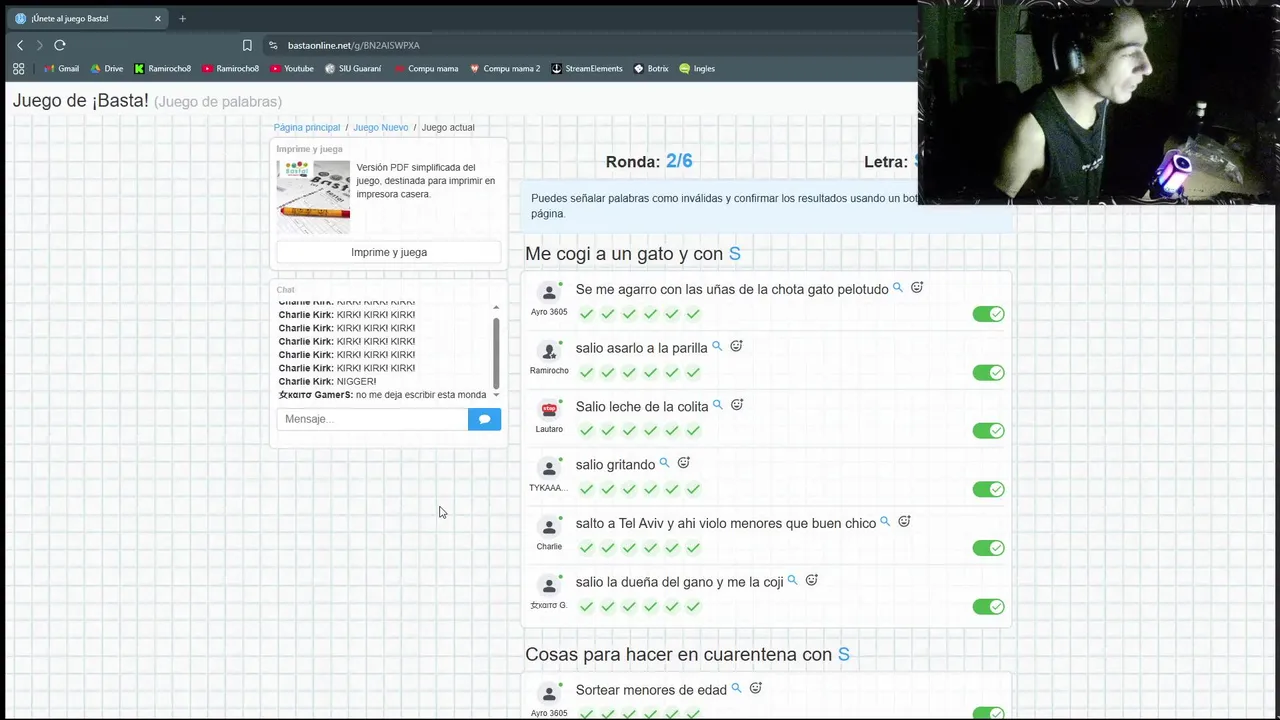Screen dimensions: 1280x720
Task: Toggle validity of Lautaro's answer
Action: point(988,431)
